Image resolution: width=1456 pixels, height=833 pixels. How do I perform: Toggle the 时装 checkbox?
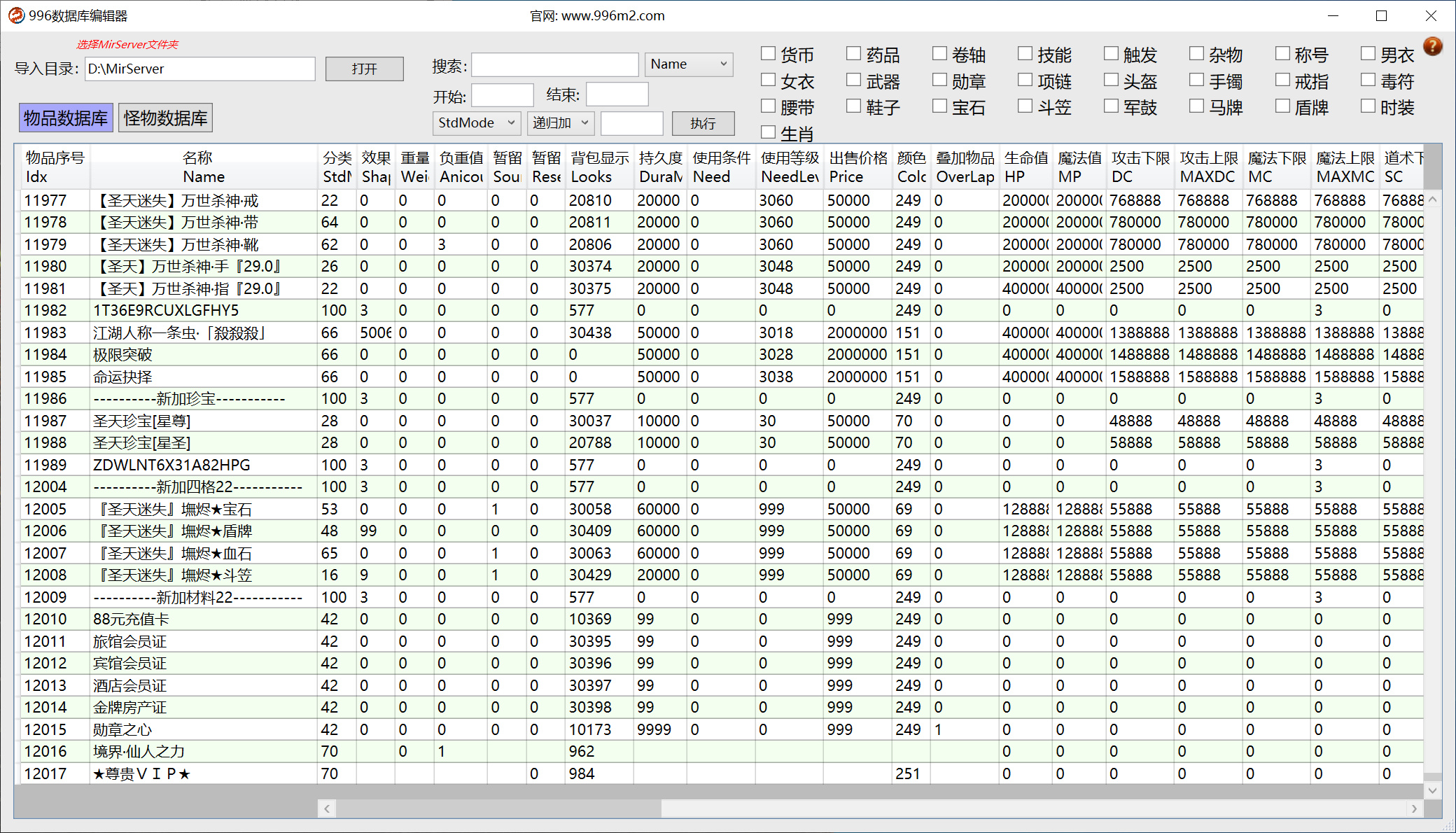click(x=1368, y=106)
